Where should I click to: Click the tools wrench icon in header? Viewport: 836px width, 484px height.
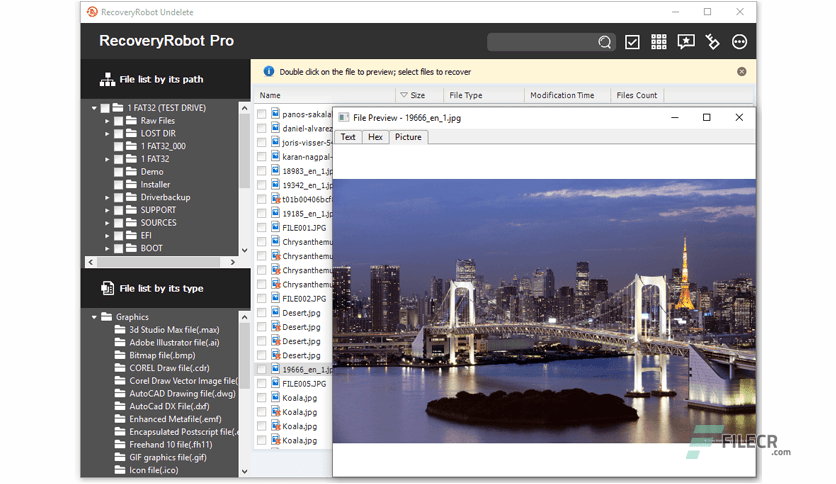712,42
